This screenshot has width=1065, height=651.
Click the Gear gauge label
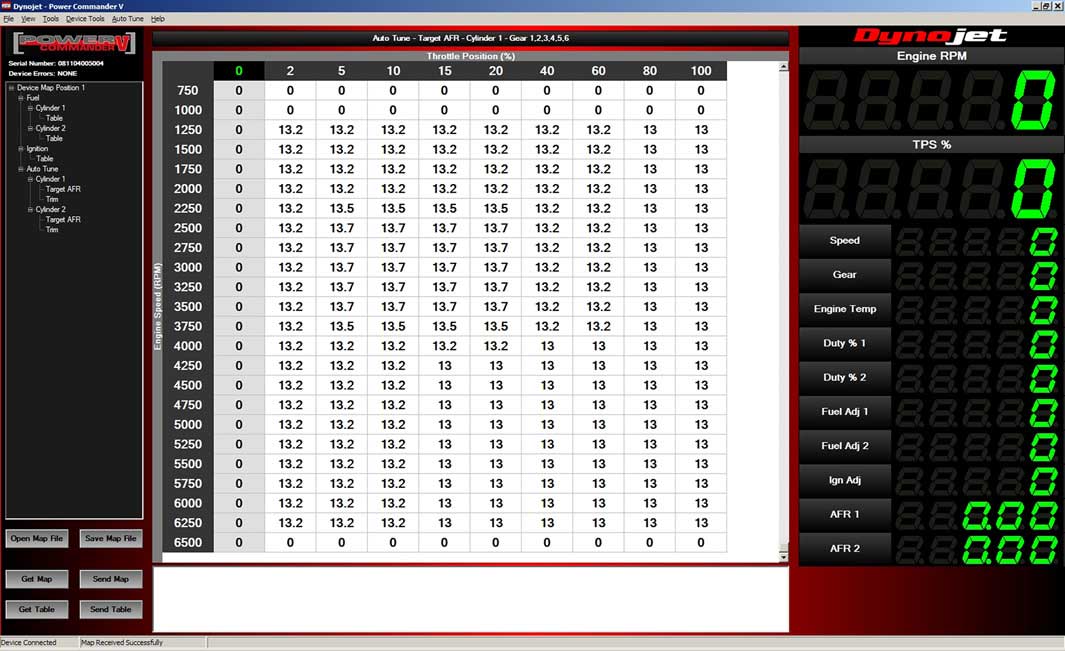point(845,275)
